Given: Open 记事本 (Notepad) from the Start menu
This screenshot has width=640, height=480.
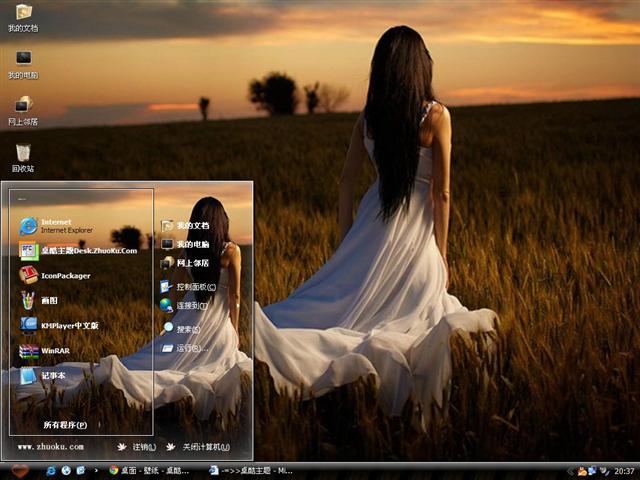Looking at the screenshot, I should [48, 376].
